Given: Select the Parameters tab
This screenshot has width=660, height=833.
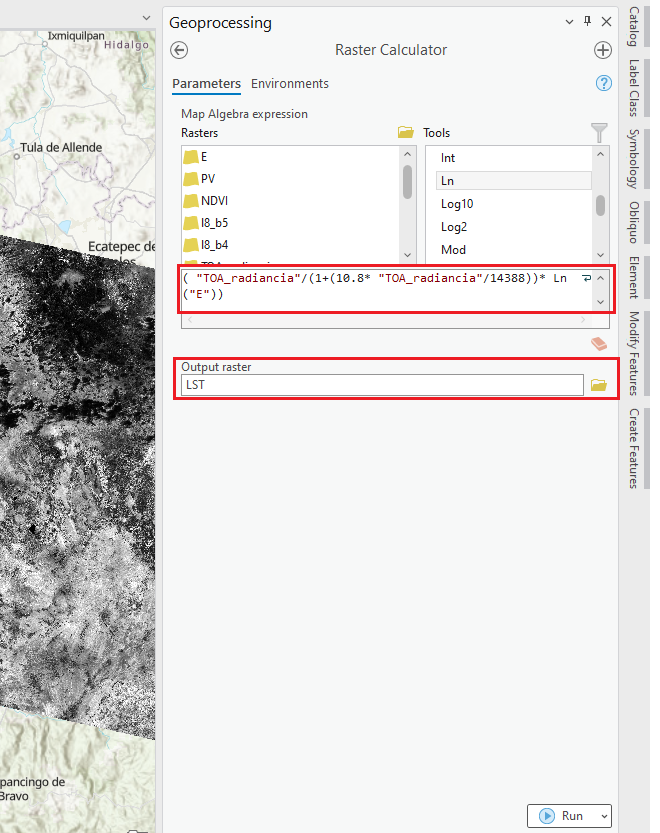Looking at the screenshot, I should (206, 84).
